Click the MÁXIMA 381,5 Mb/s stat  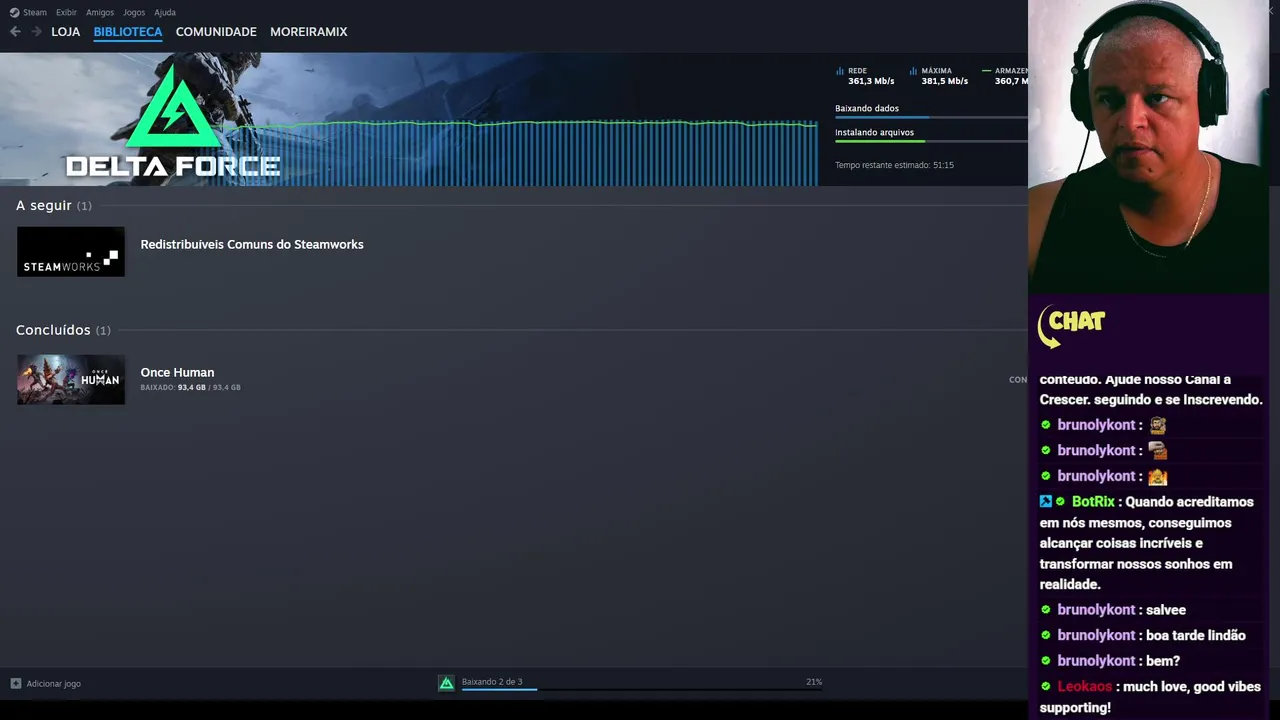click(939, 76)
